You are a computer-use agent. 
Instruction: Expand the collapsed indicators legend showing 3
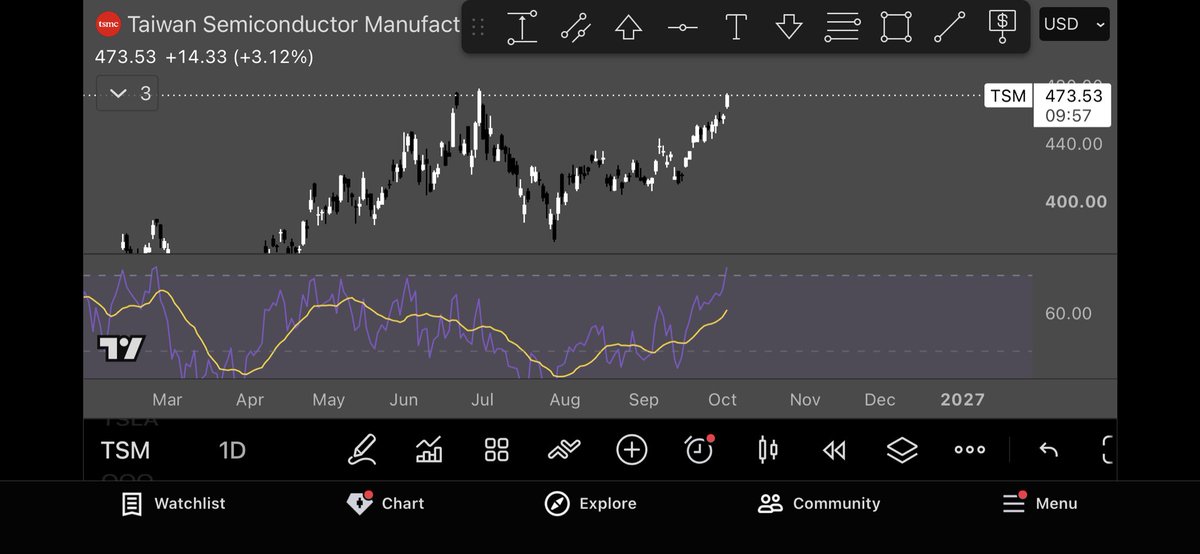coord(127,93)
